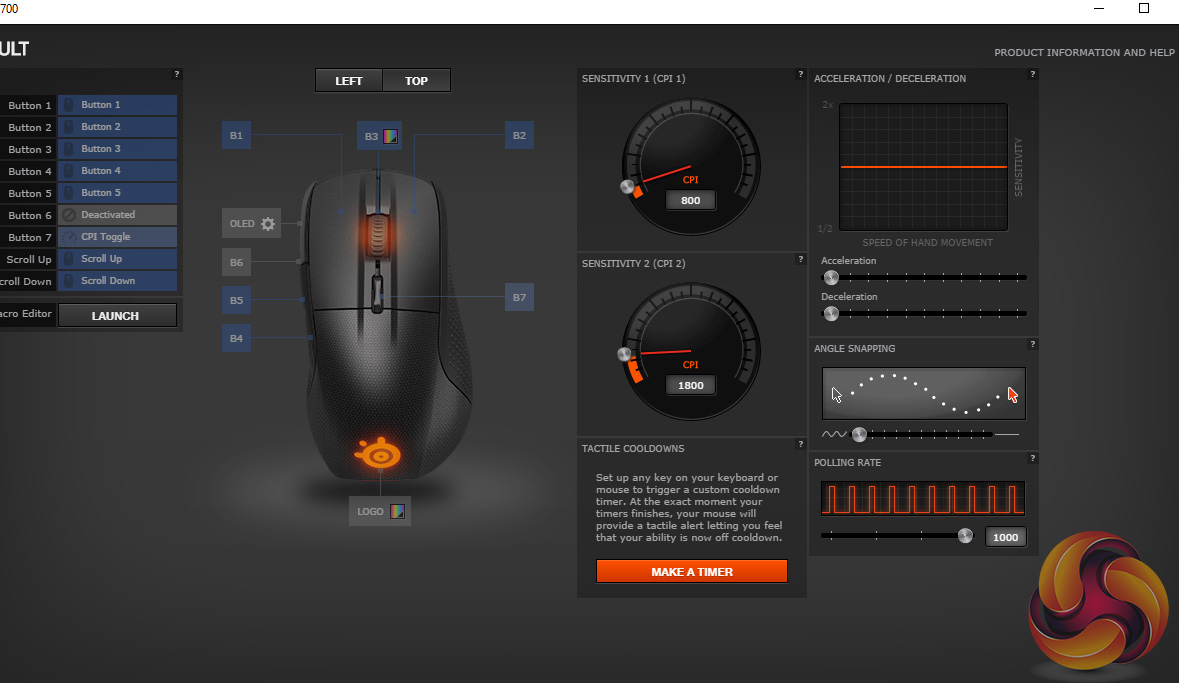Screen dimensions: 1179x683
Task: Click the polling rate value field 1000
Action: tap(1005, 537)
